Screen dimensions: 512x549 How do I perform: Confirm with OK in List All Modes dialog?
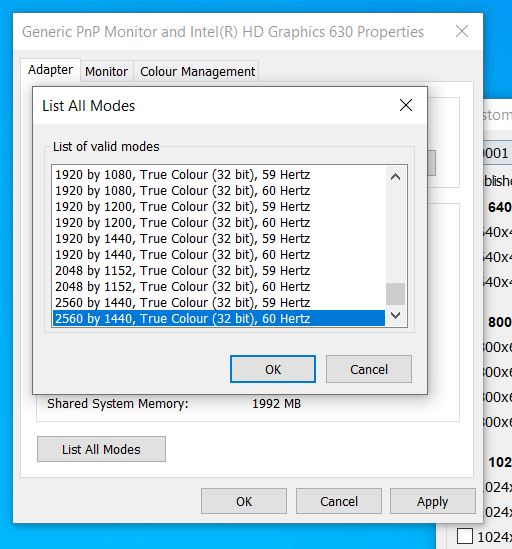[x=273, y=369]
